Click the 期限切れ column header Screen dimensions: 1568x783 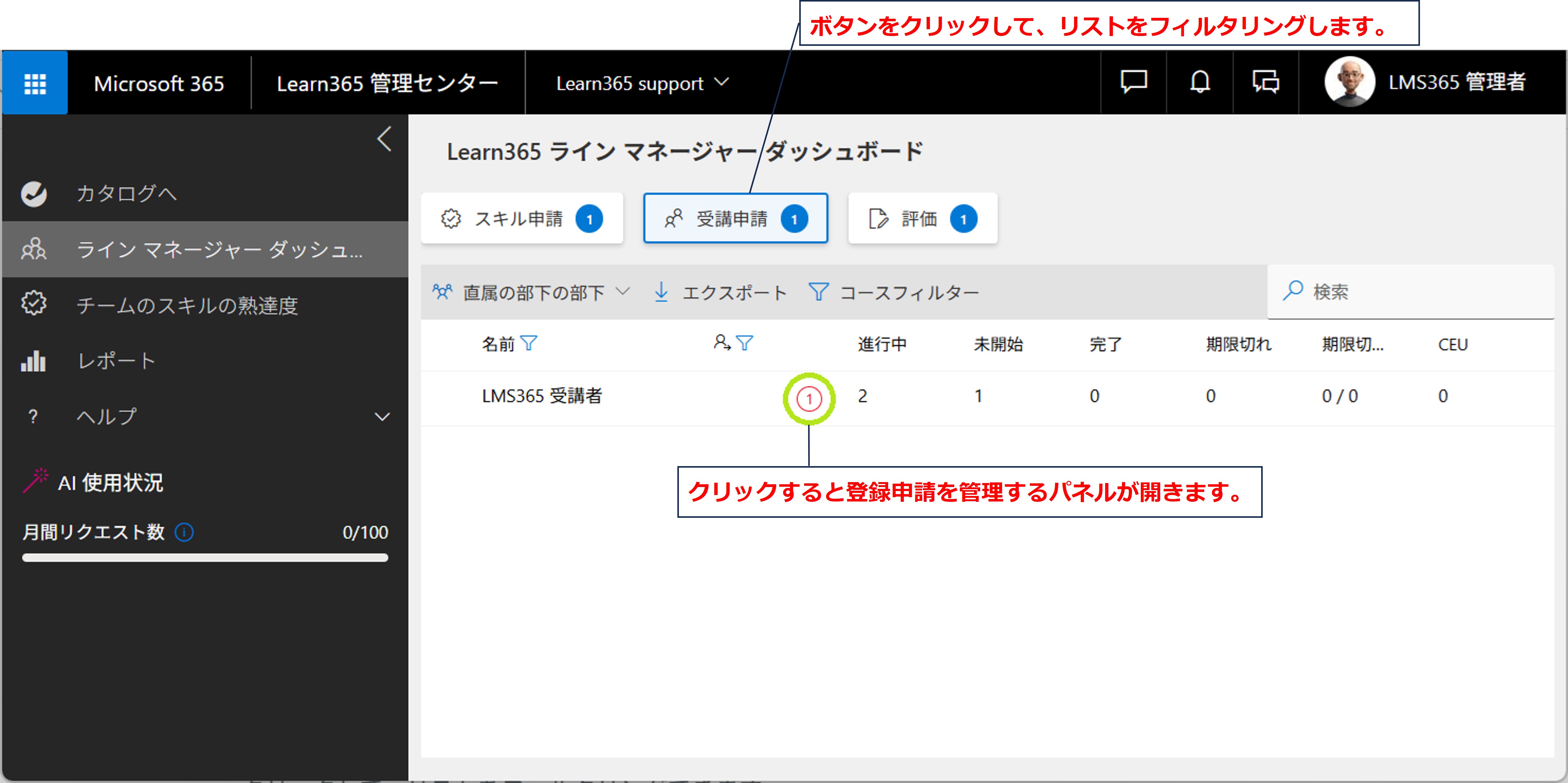point(1239,344)
